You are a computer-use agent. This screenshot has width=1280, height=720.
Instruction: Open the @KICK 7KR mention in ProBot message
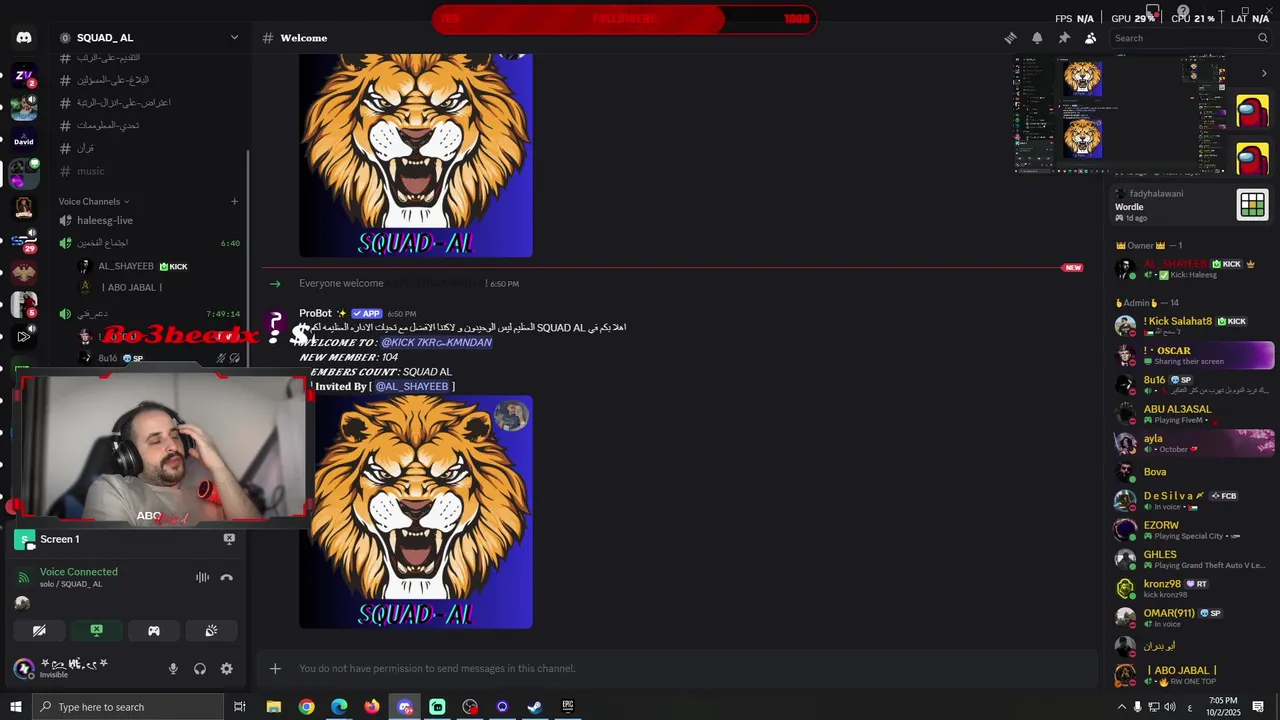coord(436,342)
